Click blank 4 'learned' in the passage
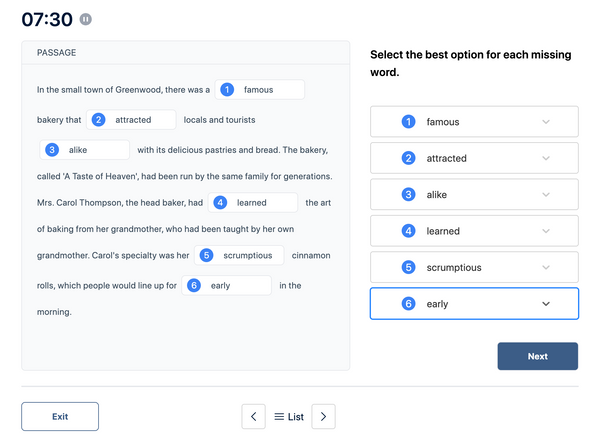Viewport: 600px width, 442px height. click(253, 202)
